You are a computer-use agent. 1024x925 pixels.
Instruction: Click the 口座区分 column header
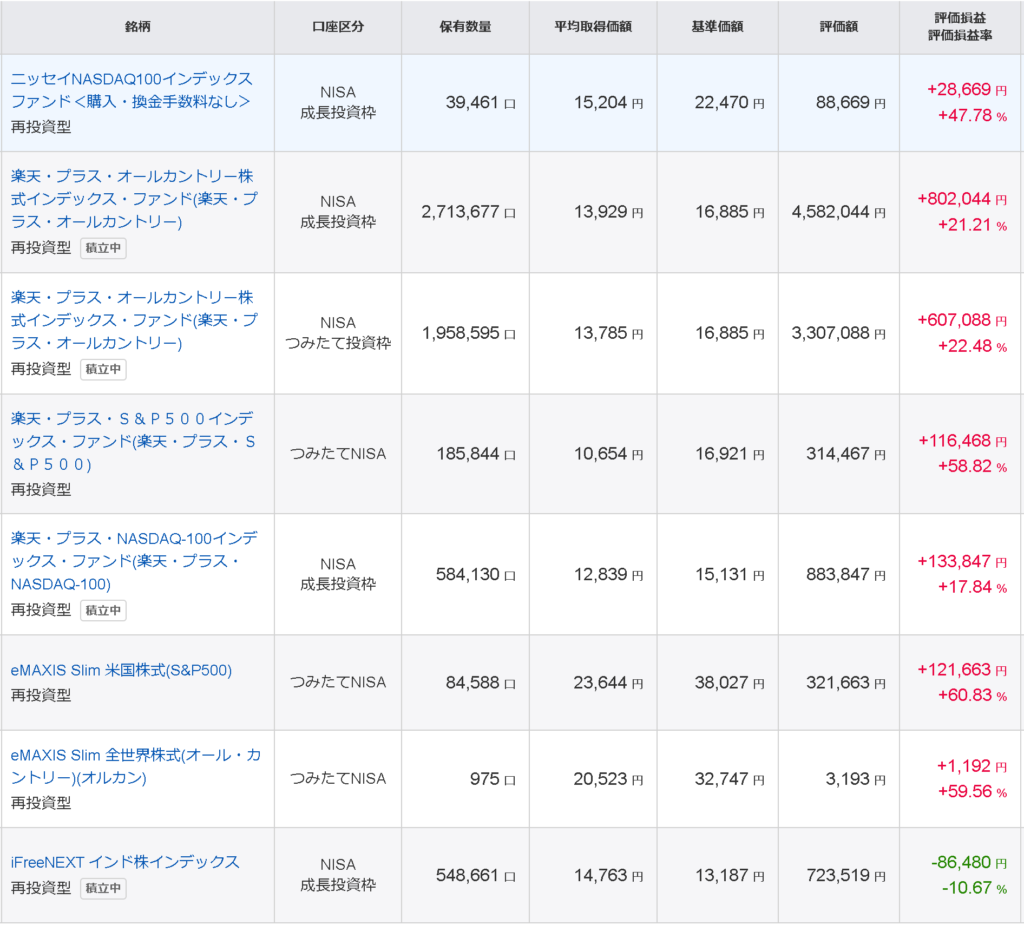tap(338, 27)
